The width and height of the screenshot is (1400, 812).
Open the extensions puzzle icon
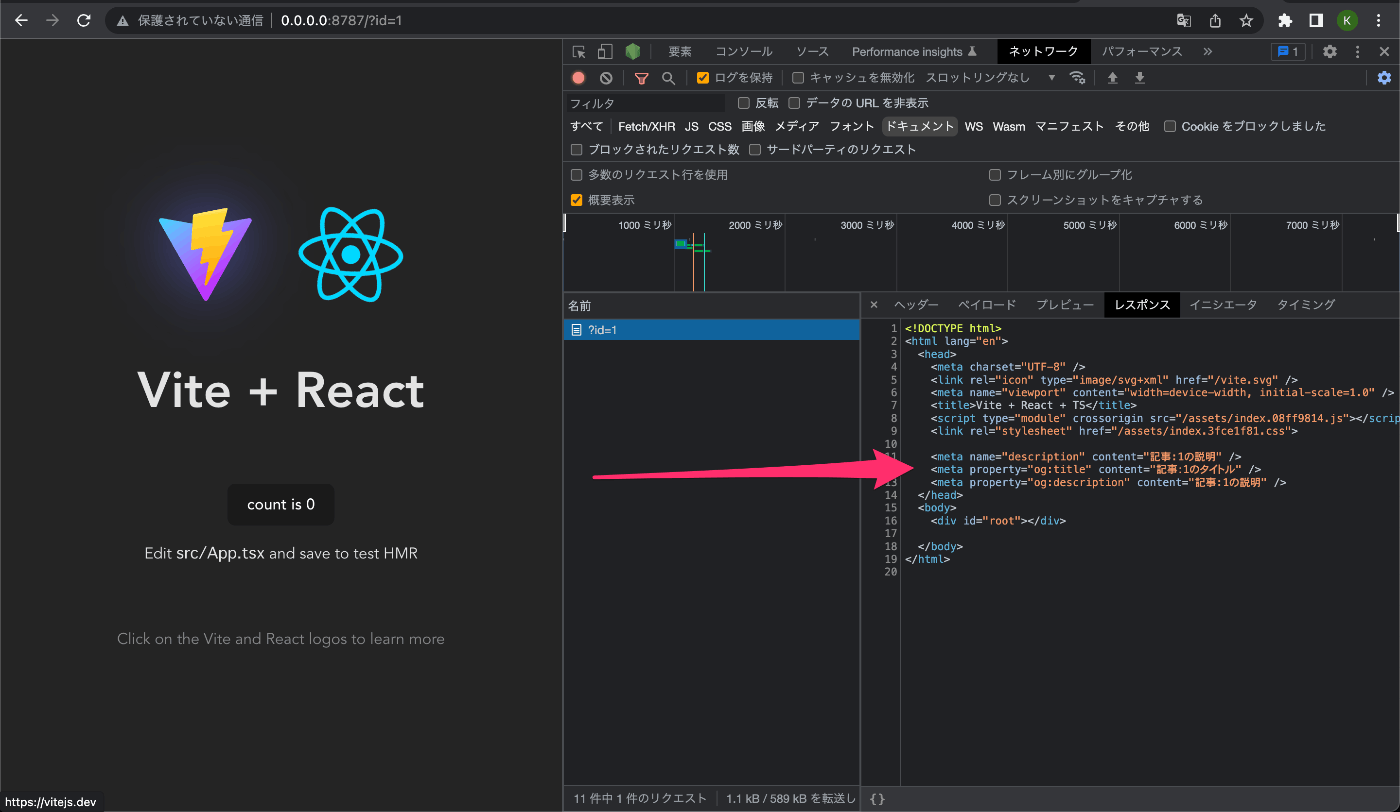click(x=1285, y=20)
